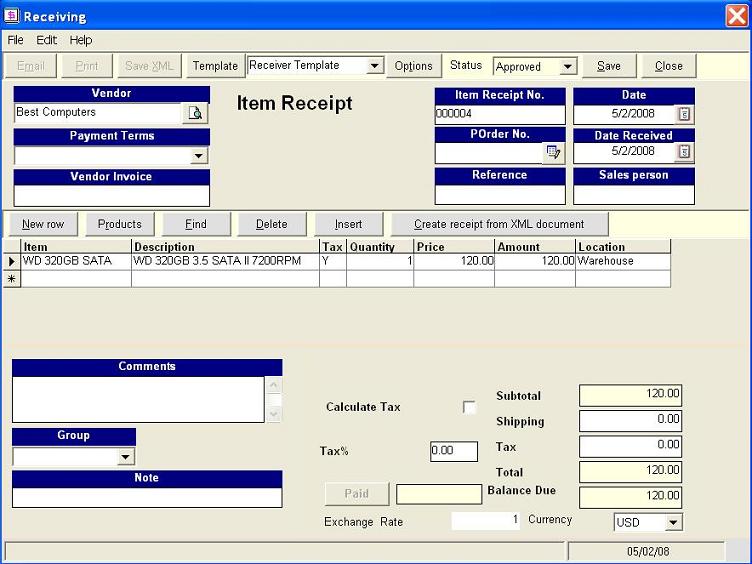Open the Status Approved dropdown

[568, 66]
